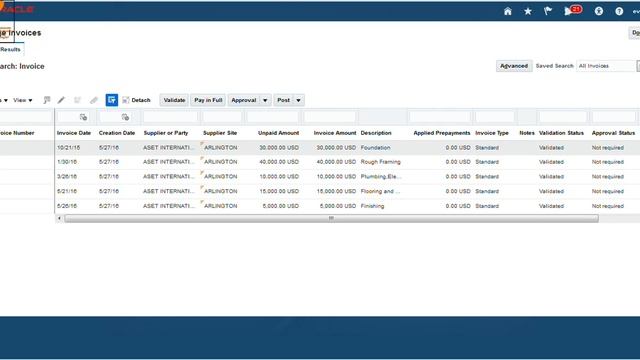Select the Plumbing,Ele... description cell
This screenshot has height=360, width=640.
point(381,177)
